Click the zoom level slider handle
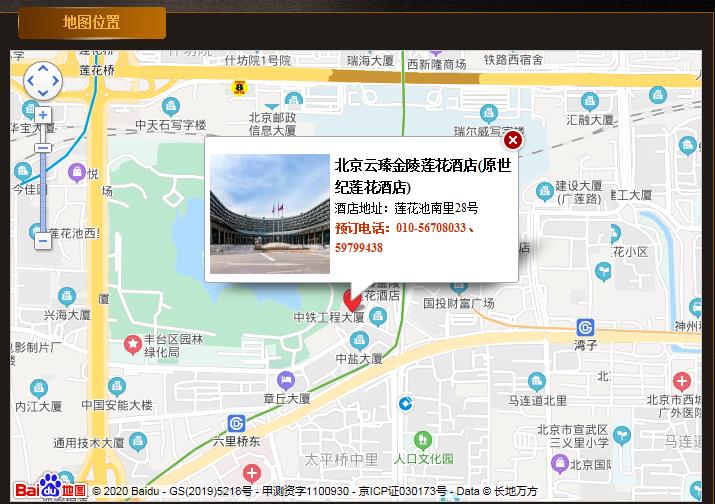 coord(43,148)
